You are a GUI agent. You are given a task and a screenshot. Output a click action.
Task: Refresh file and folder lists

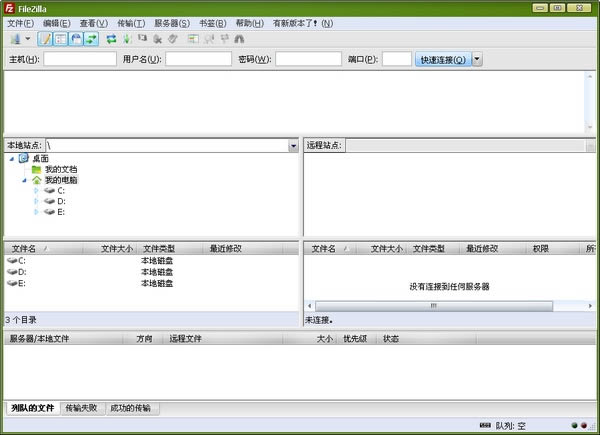point(111,39)
